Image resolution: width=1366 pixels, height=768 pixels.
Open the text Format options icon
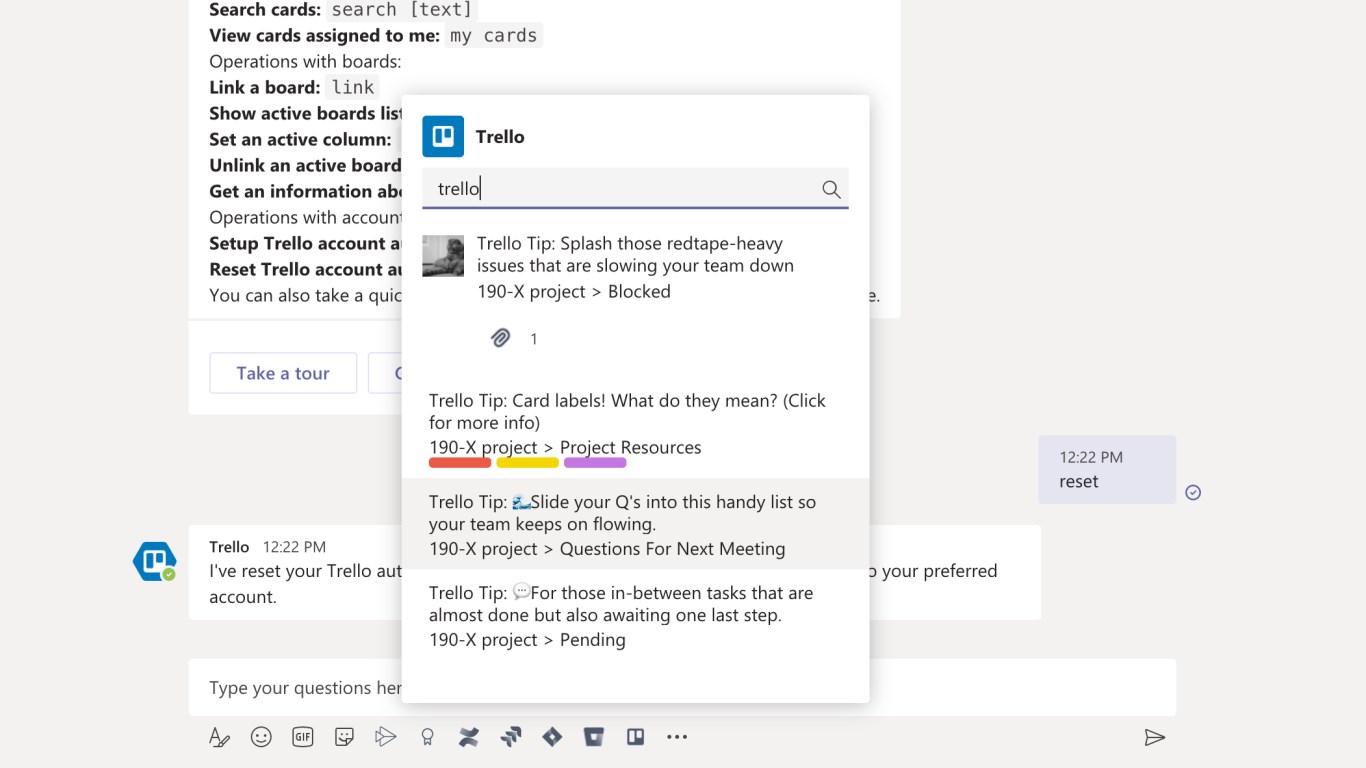[x=219, y=738]
